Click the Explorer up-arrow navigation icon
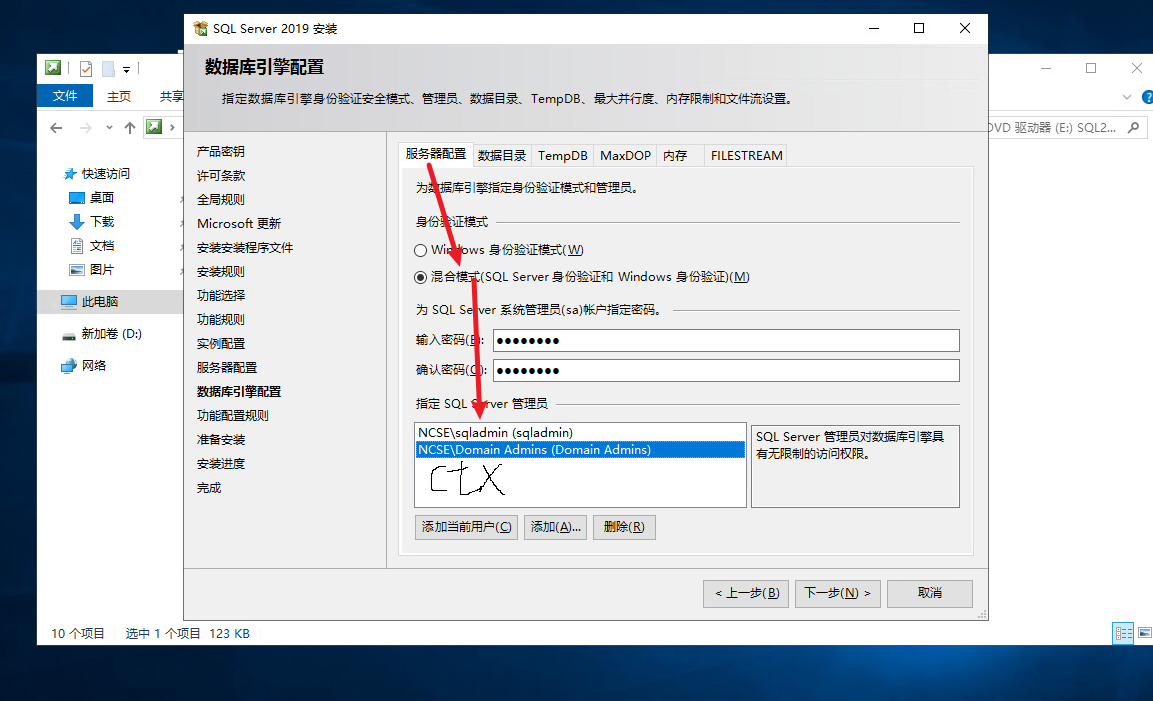 pyautogui.click(x=130, y=128)
